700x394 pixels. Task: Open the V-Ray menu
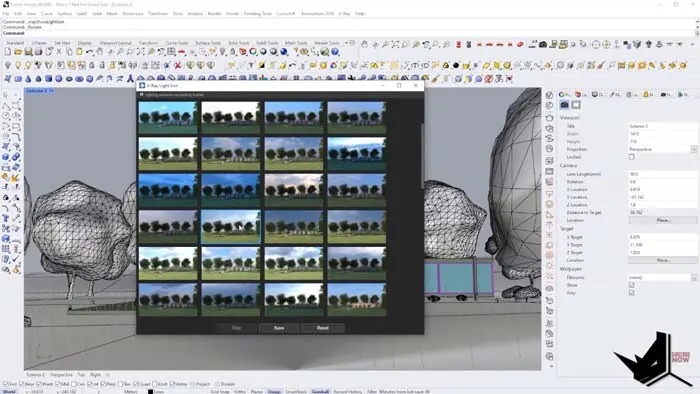pyautogui.click(x=344, y=14)
